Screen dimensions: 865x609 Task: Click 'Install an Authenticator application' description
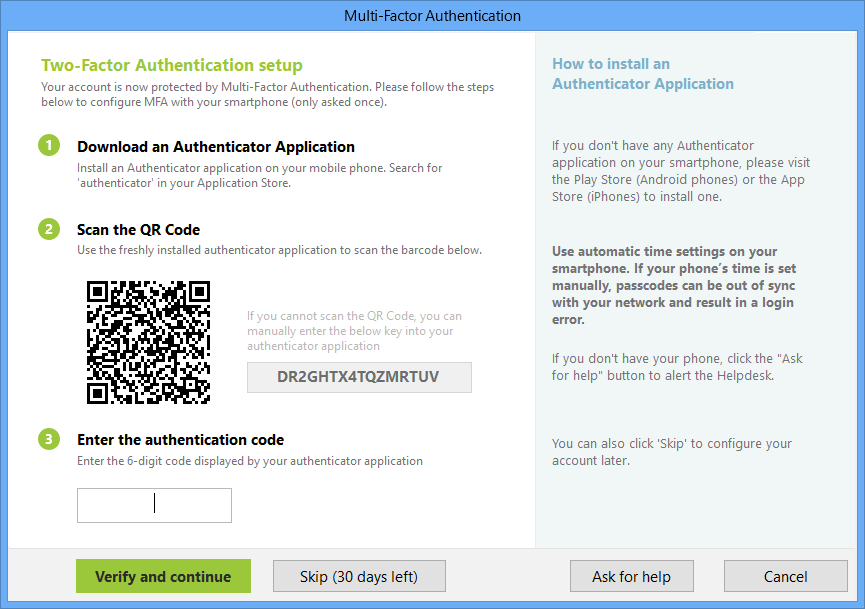[x=259, y=175]
